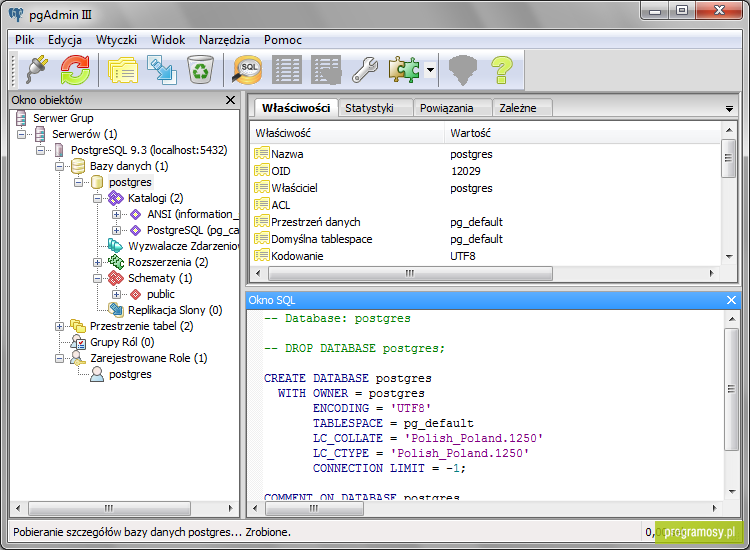Viewport: 750px width, 550px height.
Task: Click the Grupy Ról group icon
Action: point(78,342)
